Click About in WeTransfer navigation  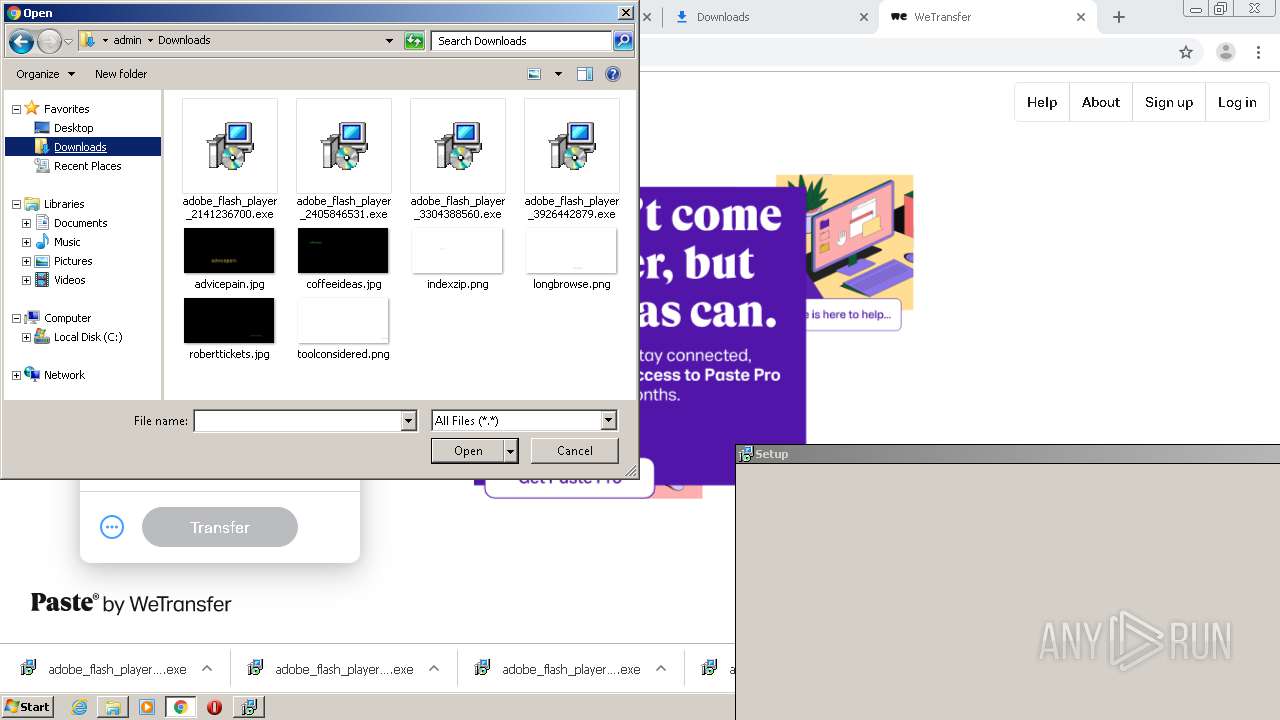click(1101, 102)
